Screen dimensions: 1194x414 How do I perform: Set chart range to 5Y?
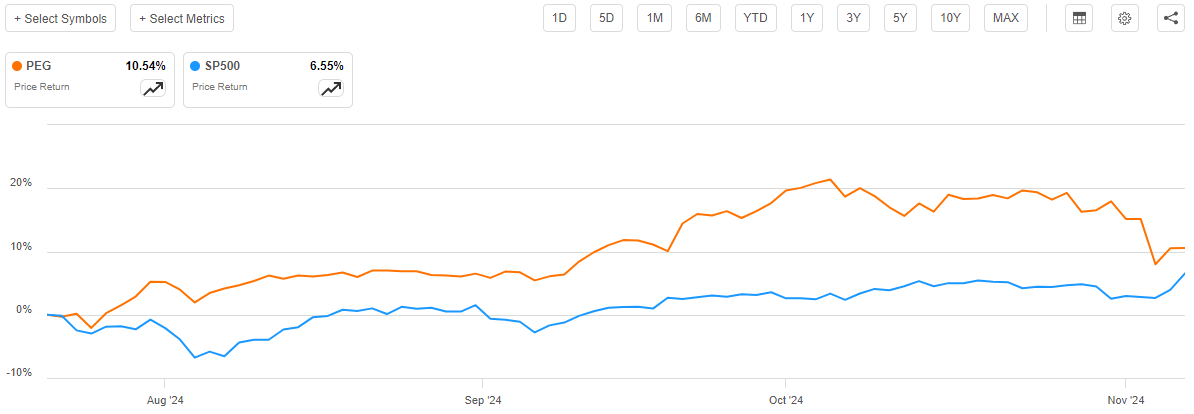900,18
